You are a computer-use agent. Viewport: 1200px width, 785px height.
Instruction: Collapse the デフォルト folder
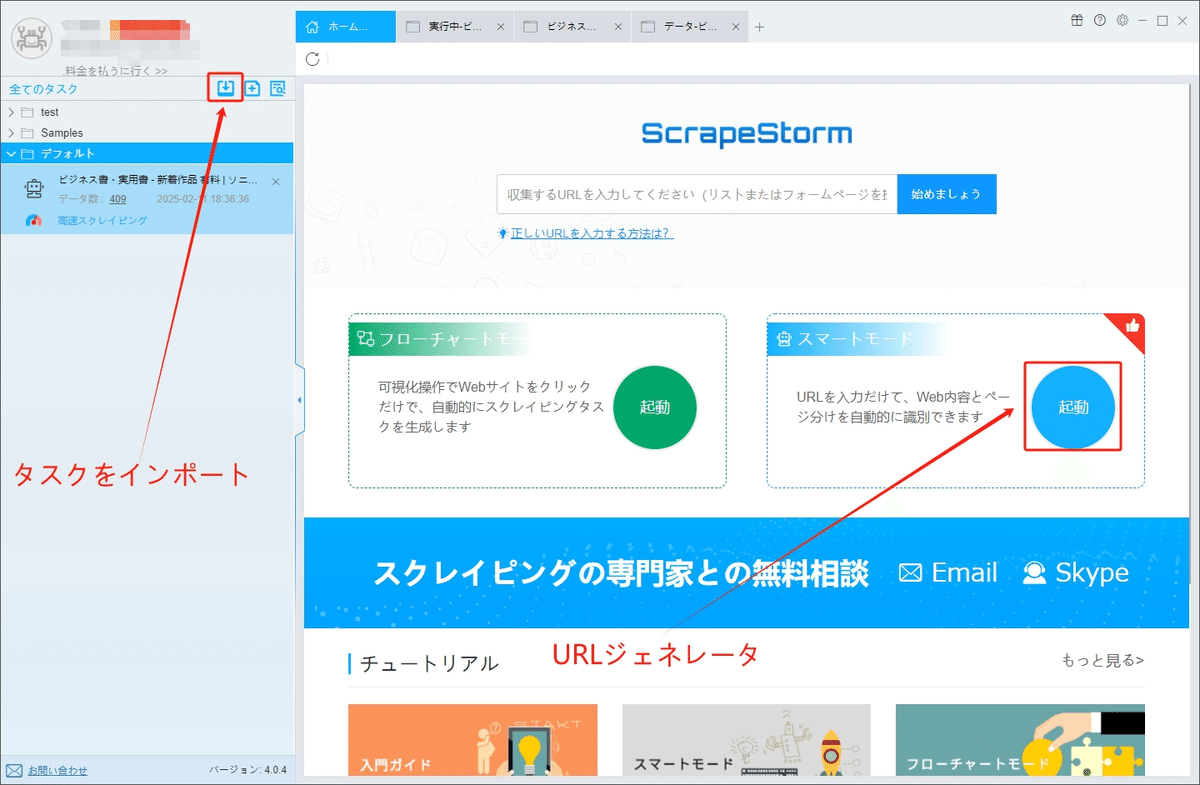[x=11, y=153]
